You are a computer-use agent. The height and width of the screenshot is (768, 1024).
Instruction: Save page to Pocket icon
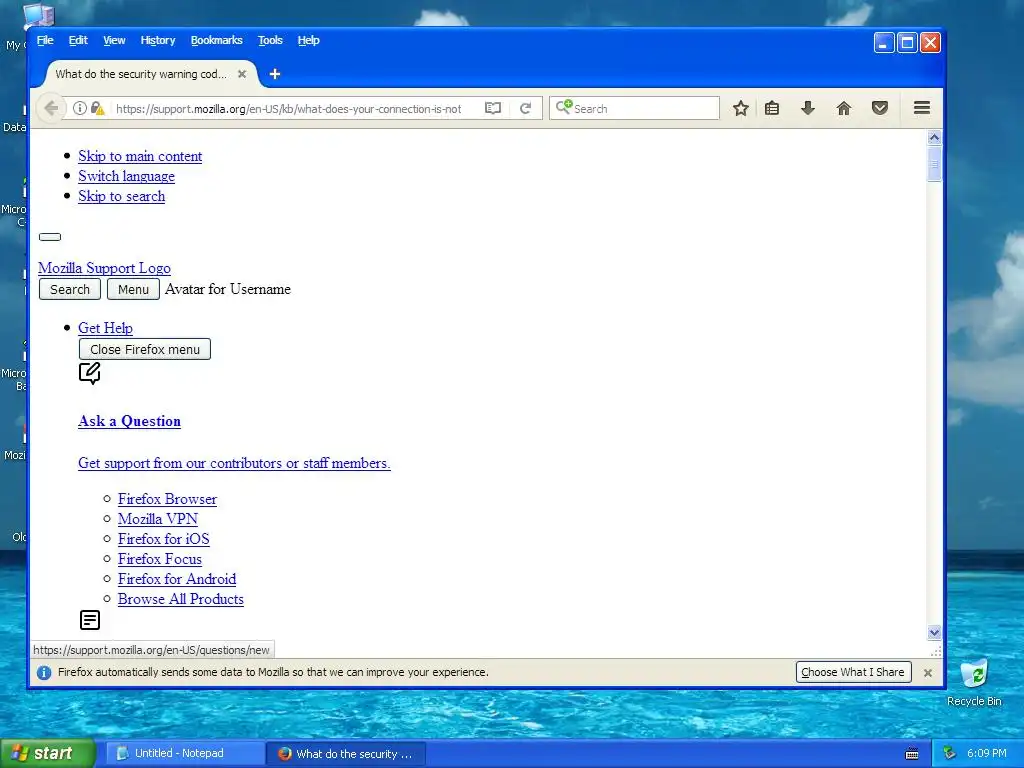pyautogui.click(x=880, y=108)
